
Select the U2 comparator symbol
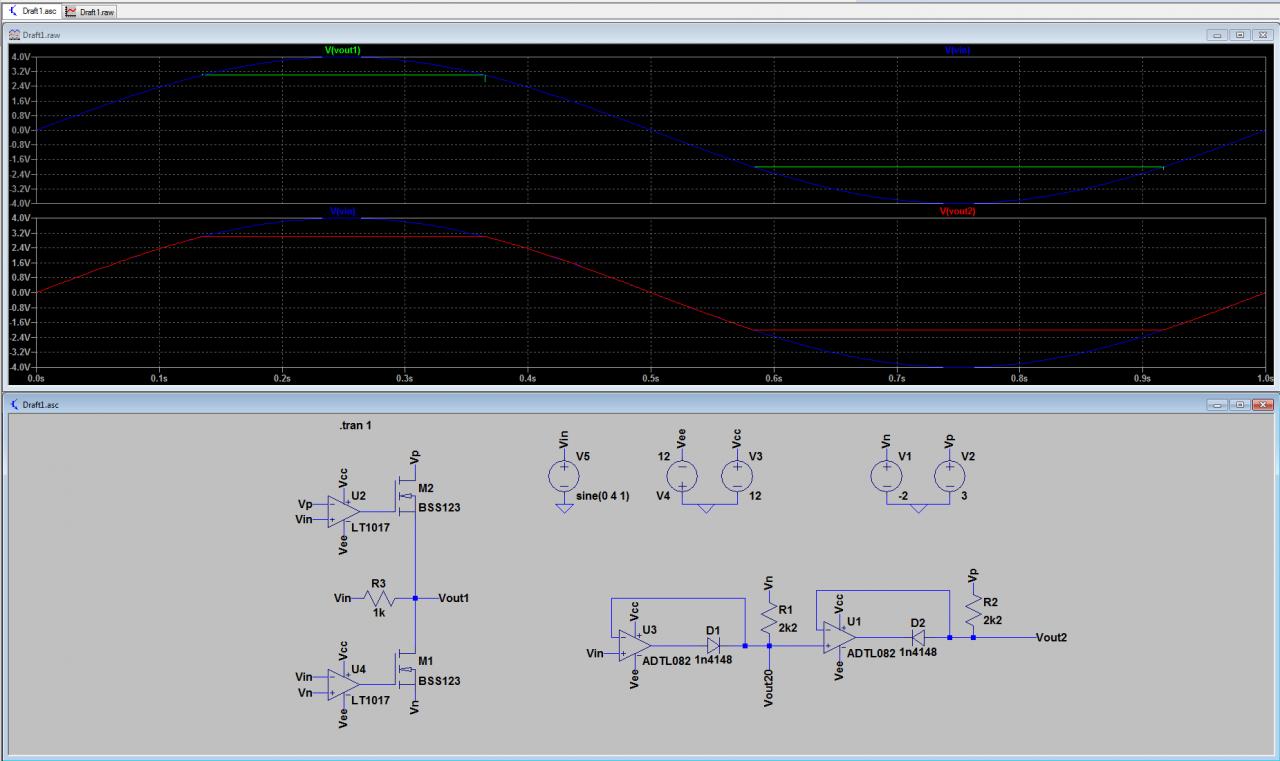345,510
